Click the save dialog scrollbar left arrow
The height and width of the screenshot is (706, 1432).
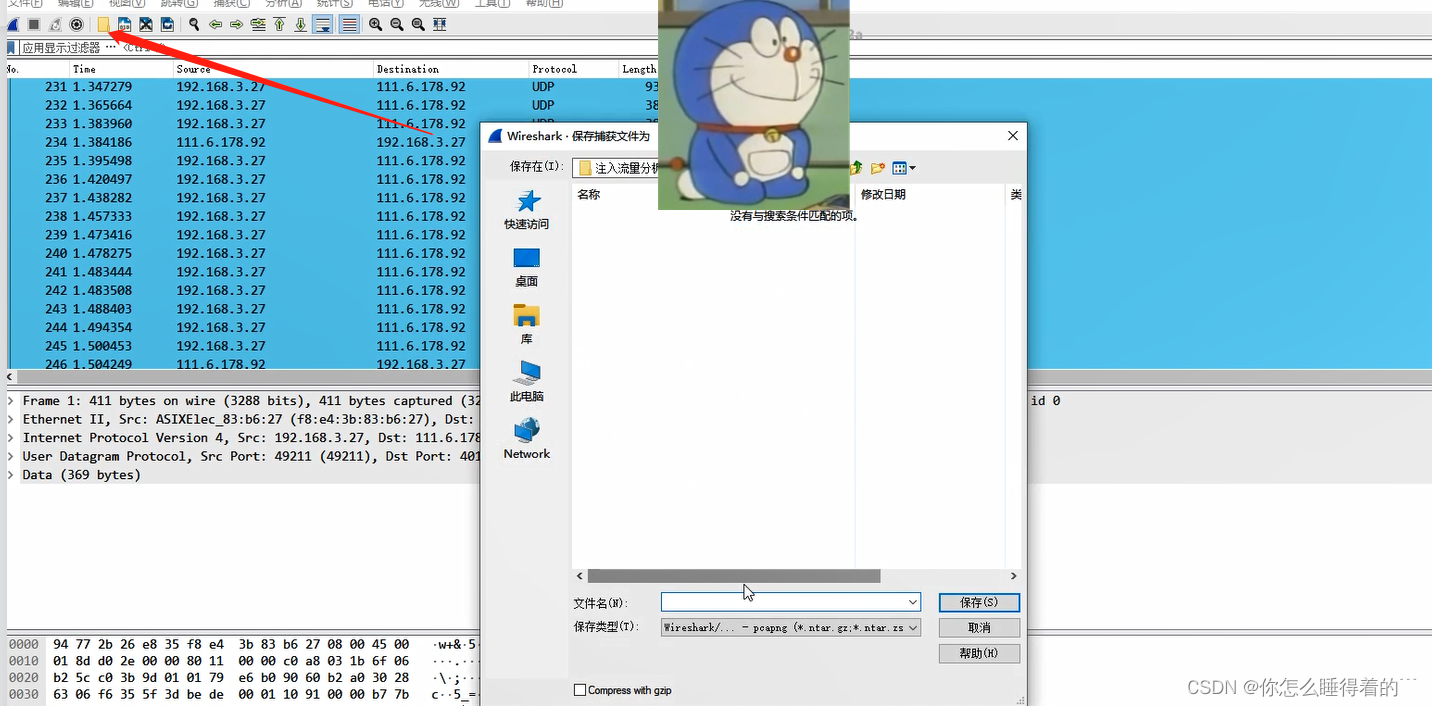[x=580, y=576]
